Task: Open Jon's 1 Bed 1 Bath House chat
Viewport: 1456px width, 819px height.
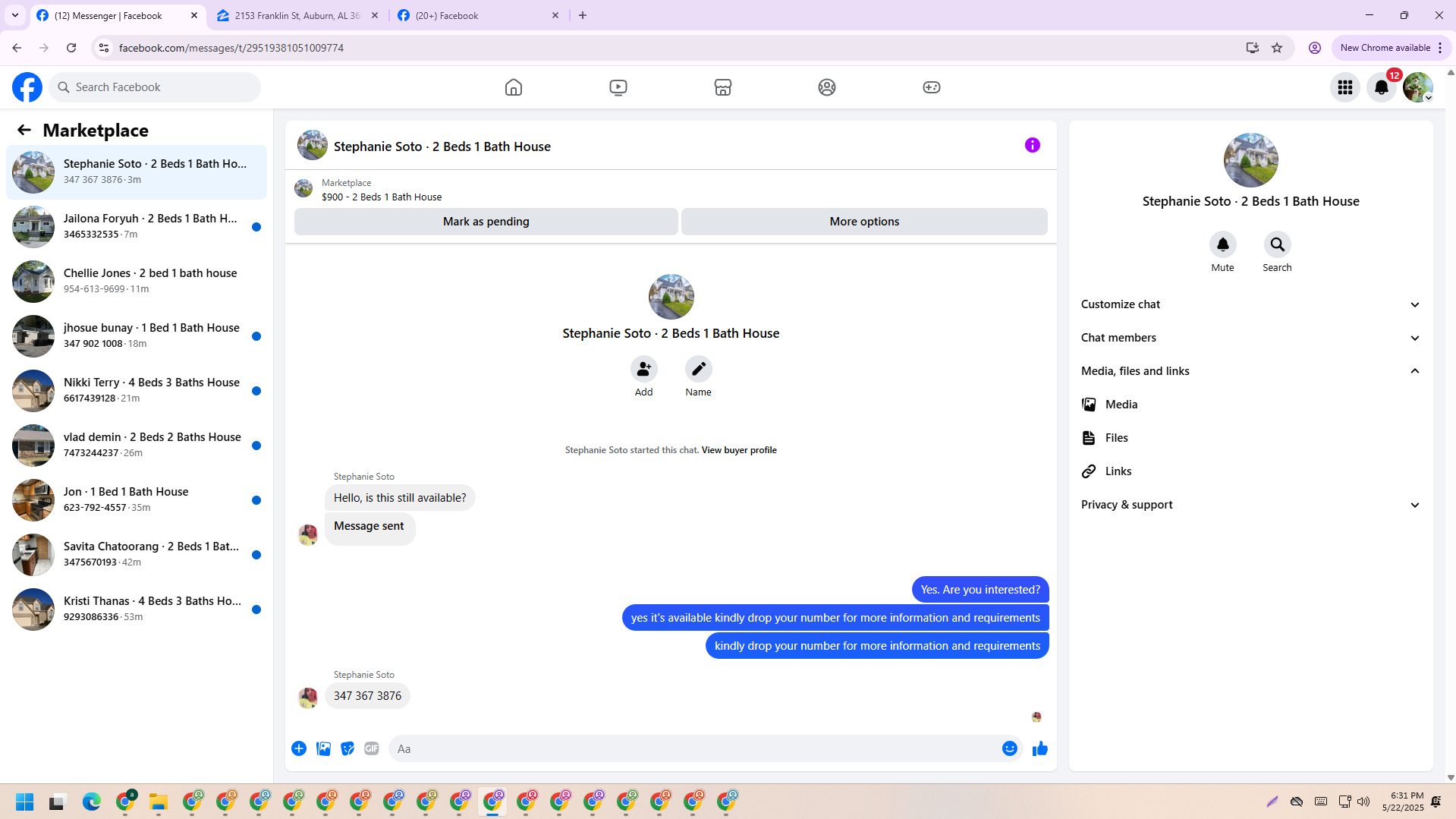Action: click(137, 500)
